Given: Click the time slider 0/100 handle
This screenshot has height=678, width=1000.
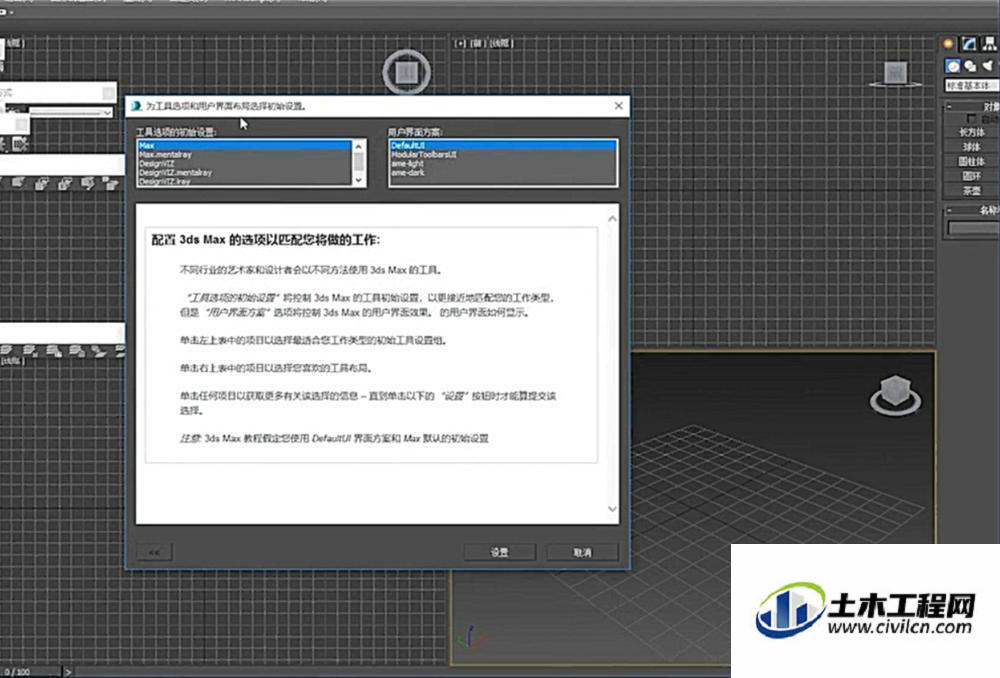Looking at the screenshot, I should [30, 672].
